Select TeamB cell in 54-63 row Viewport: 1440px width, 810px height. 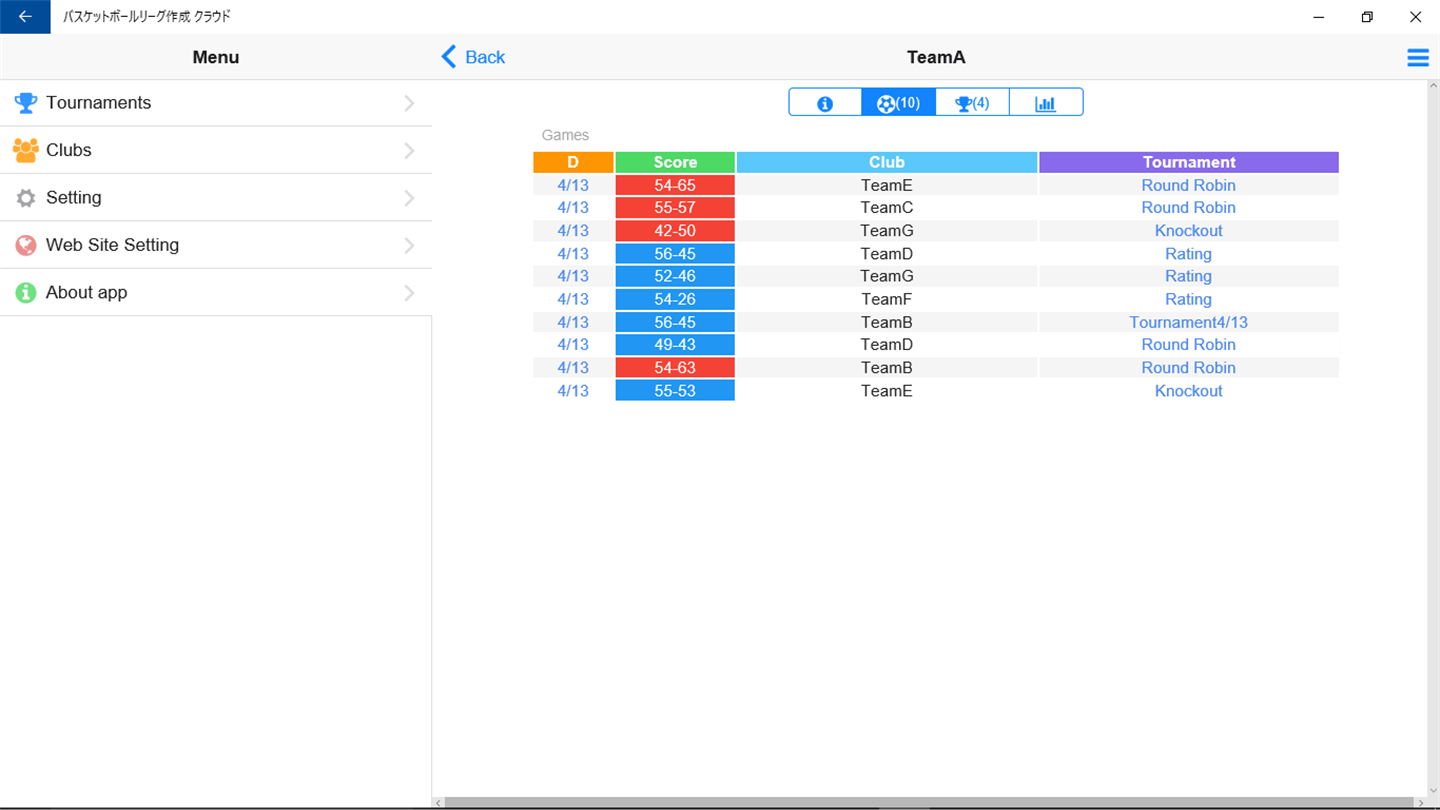tap(887, 368)
